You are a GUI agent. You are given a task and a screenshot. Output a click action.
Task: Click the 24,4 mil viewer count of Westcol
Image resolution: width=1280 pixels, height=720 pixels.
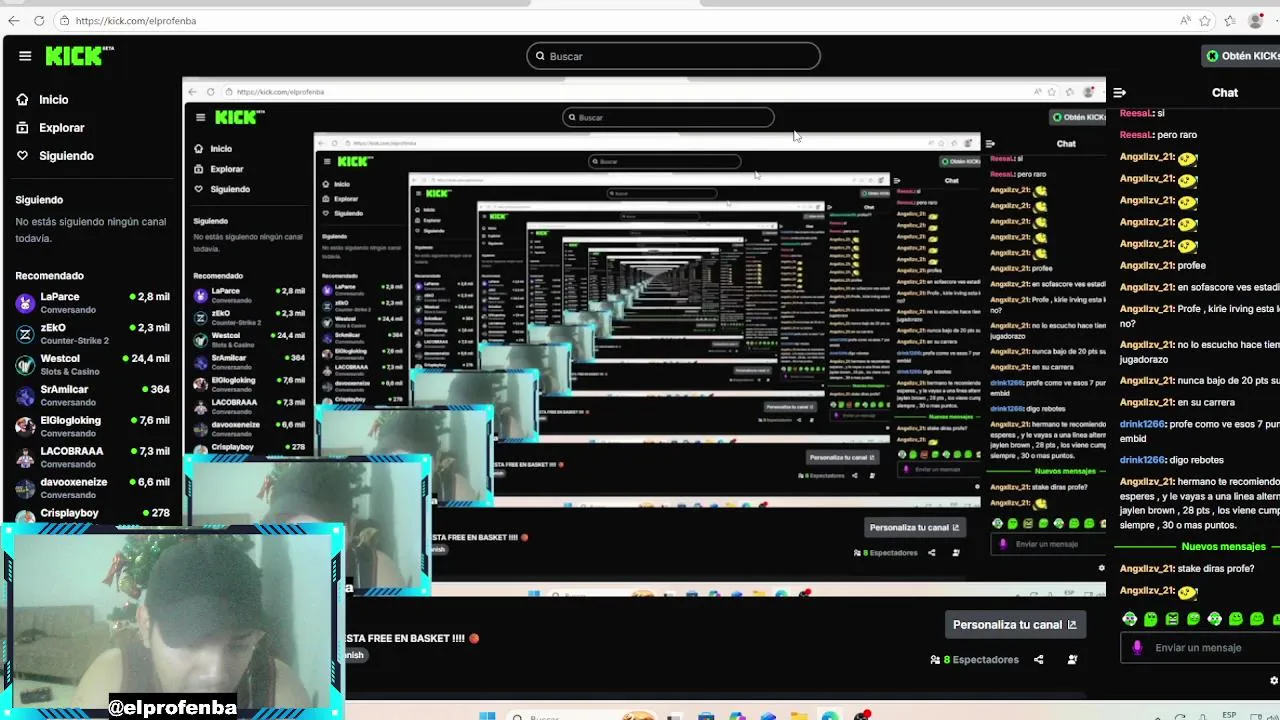[x=146, y=358]
